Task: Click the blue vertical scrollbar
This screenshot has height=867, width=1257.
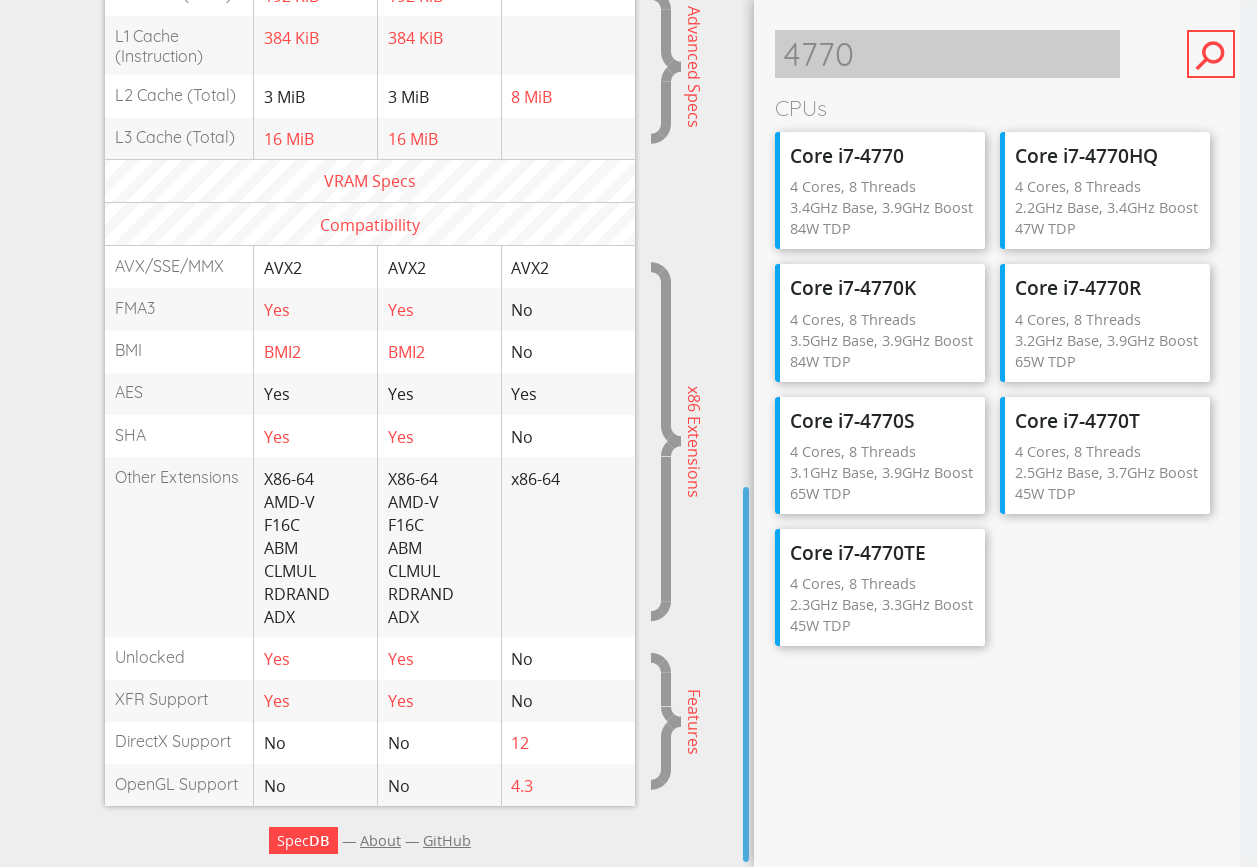Action: 746,673
